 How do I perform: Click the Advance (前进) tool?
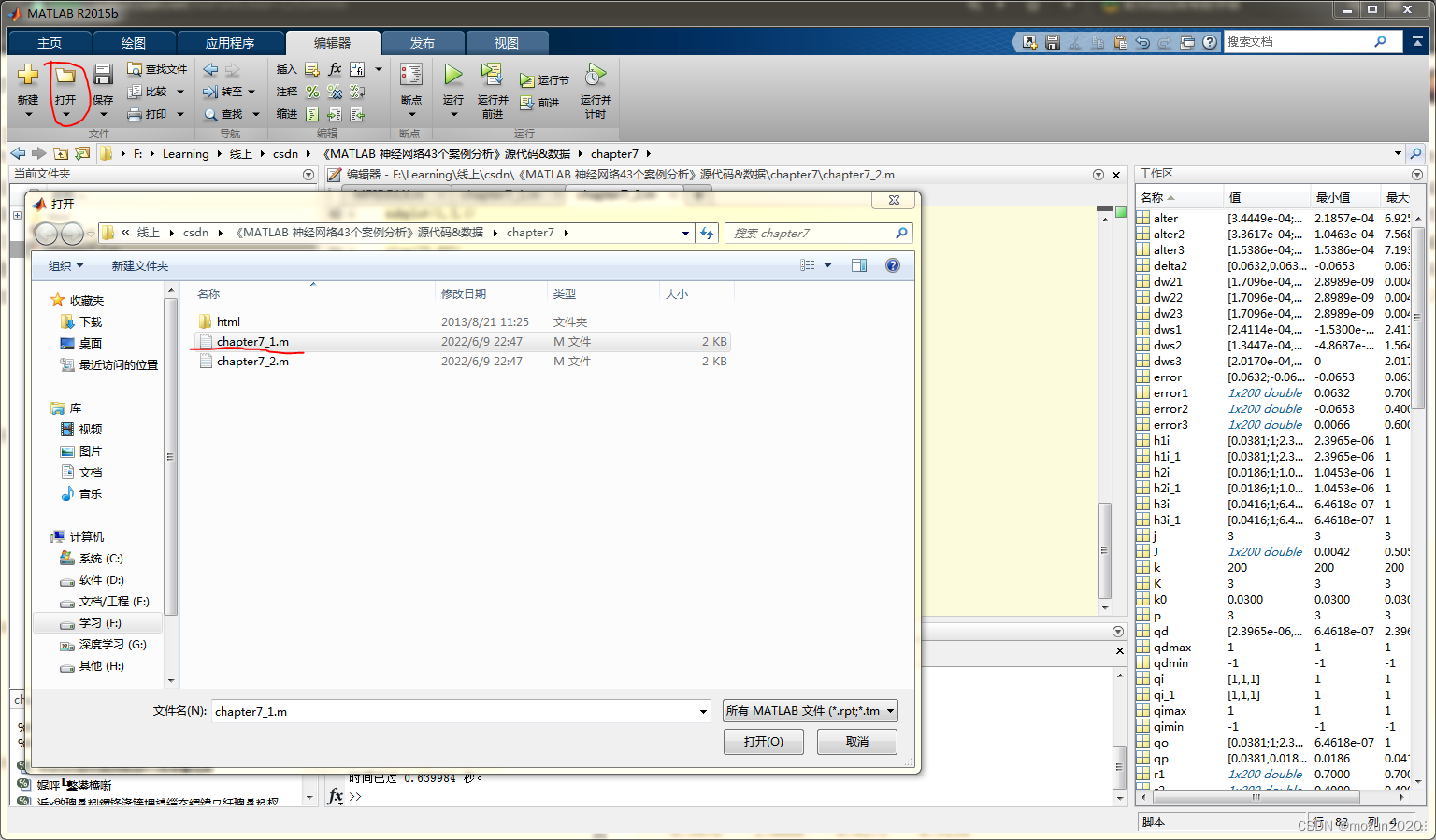[539, 103]
